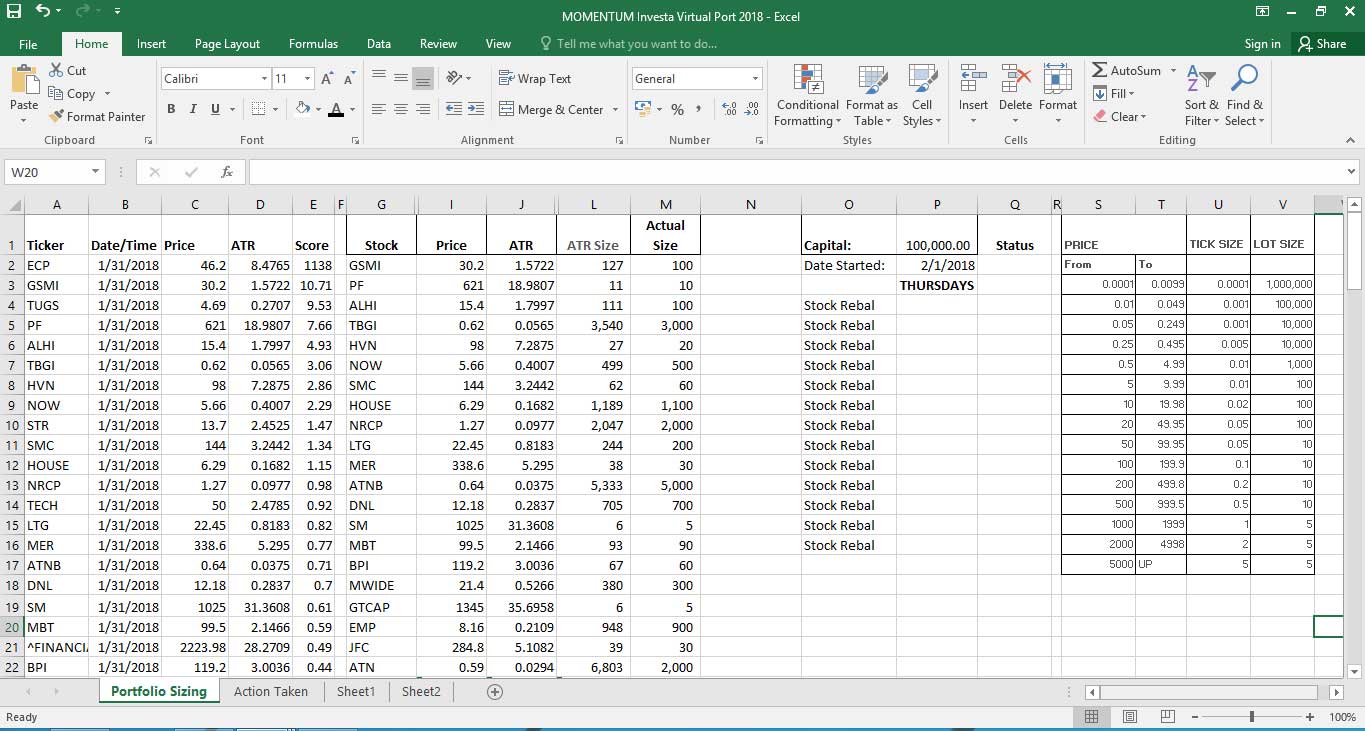This screenshot has height=731, width=1365.
Task: Open Sort & Filter menu
Action: pyautogui.click(x=1201, y=96)
